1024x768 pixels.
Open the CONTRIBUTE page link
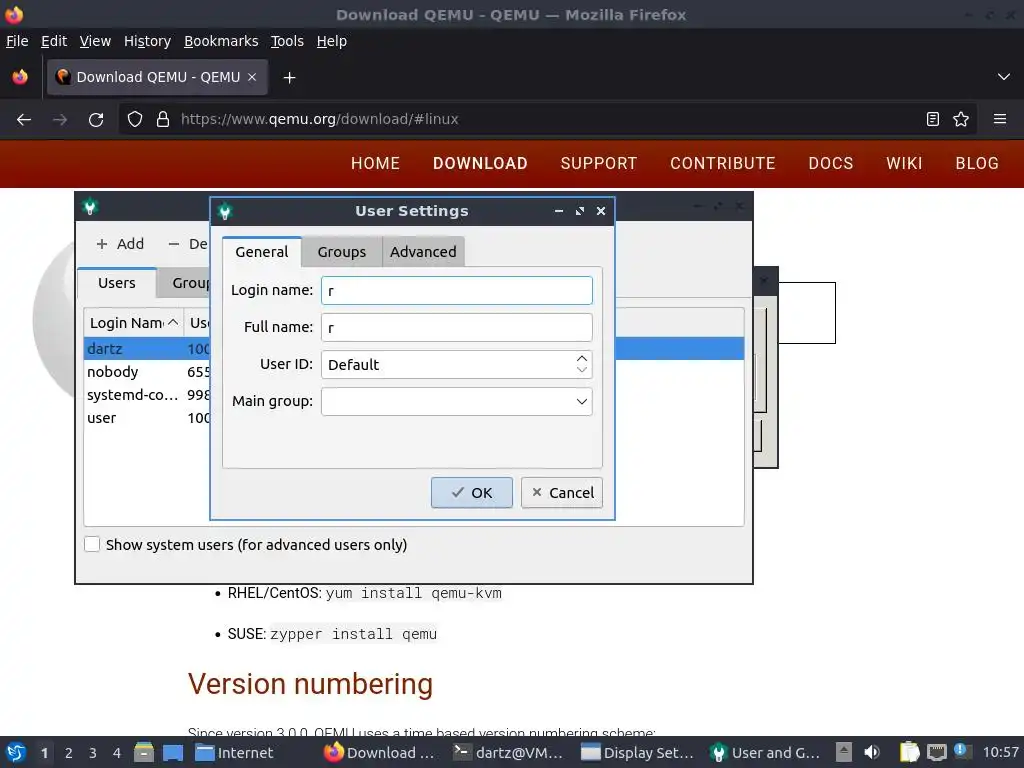[x=723, y=163]
